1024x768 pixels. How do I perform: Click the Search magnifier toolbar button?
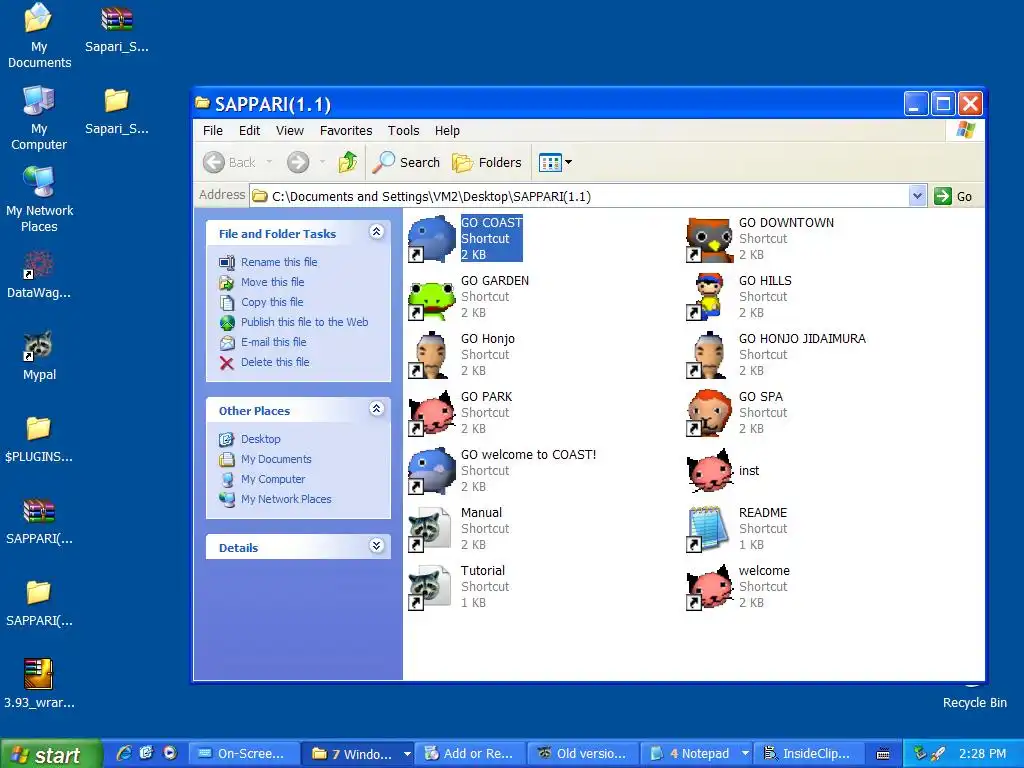click(x=406, y=162)
